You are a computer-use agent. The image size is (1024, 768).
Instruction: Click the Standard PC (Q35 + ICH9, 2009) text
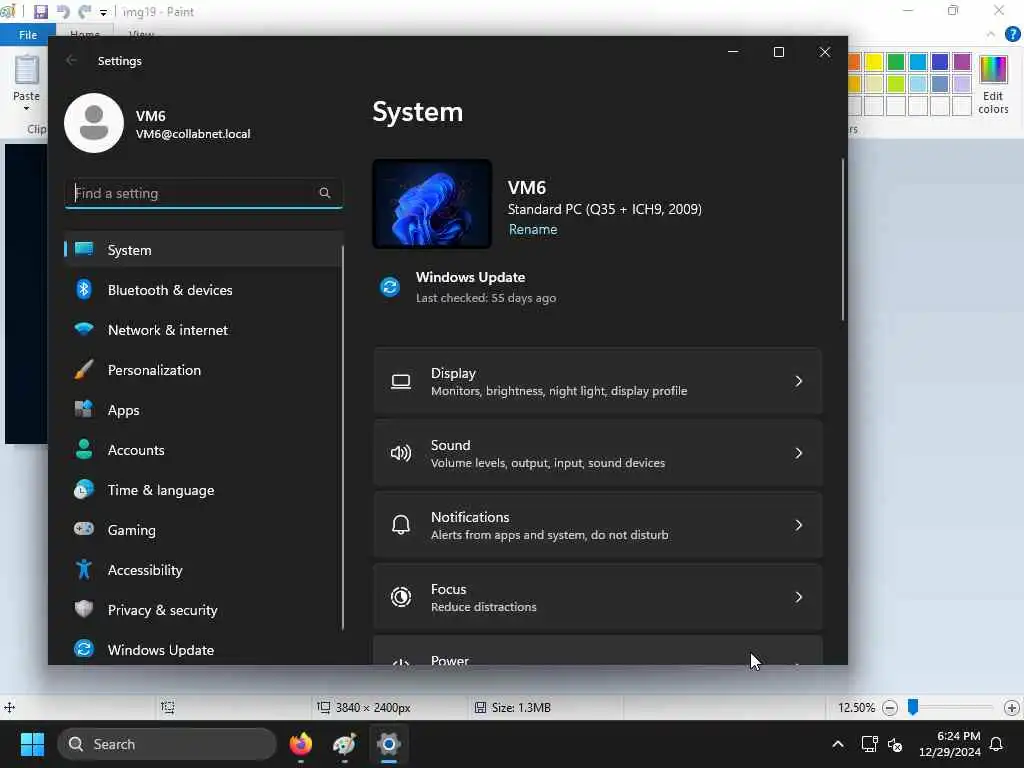(x=605, y=209)
